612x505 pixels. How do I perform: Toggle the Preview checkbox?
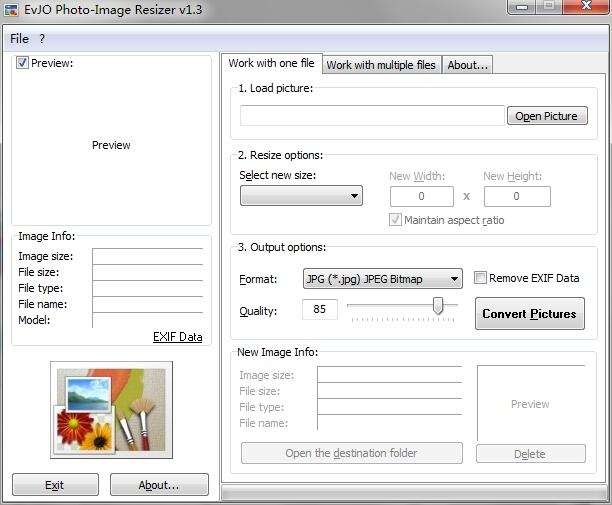click(x=22, y=63)
